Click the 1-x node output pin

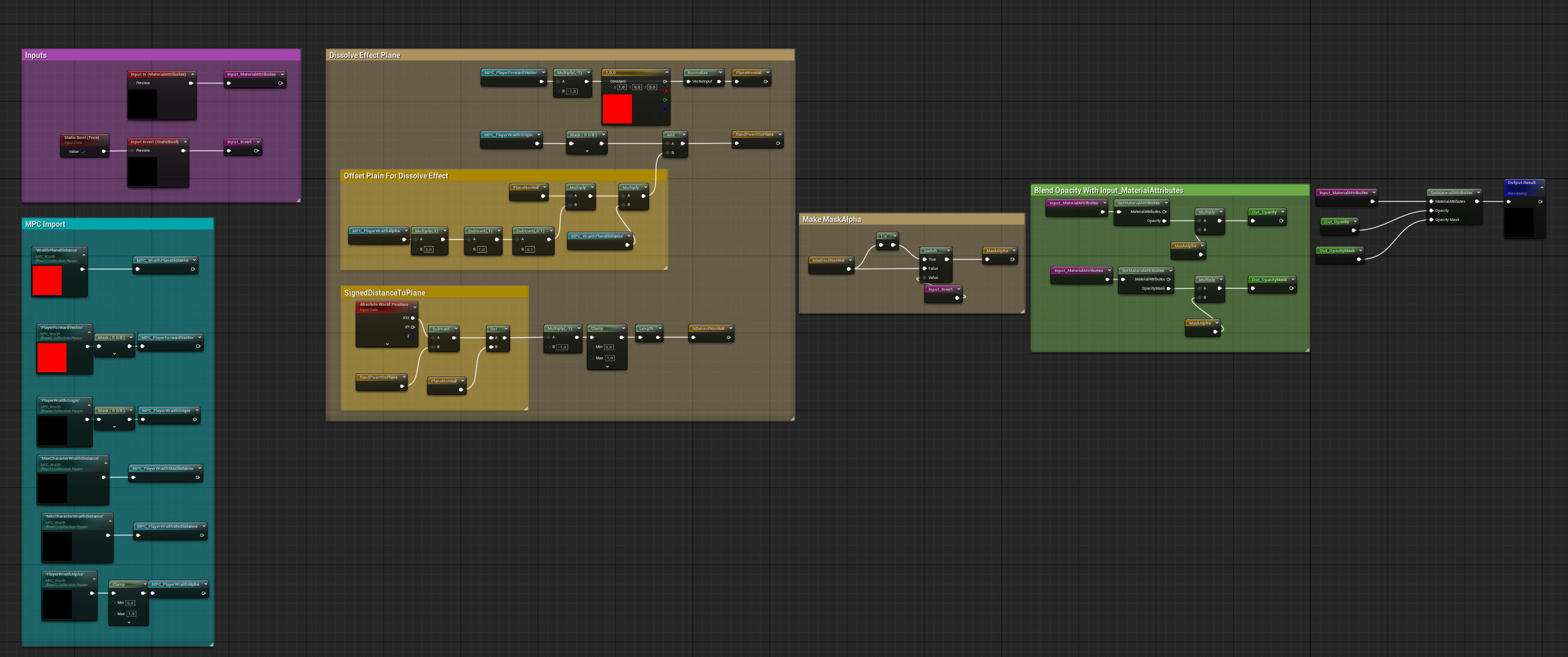[893, 245]
